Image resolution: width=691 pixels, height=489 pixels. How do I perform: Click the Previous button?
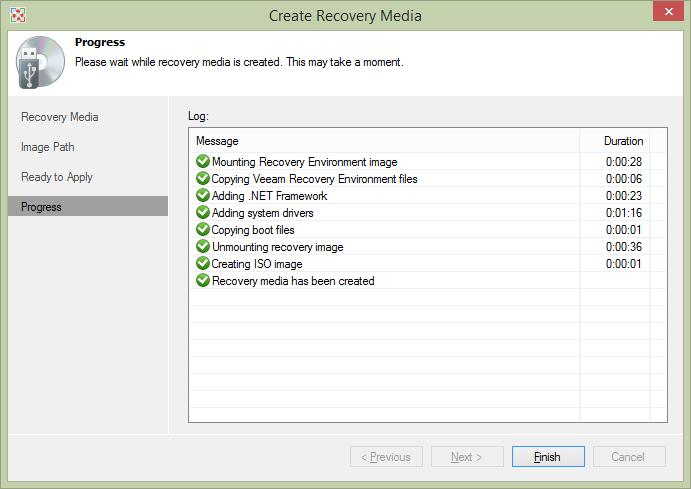[385, 457]
